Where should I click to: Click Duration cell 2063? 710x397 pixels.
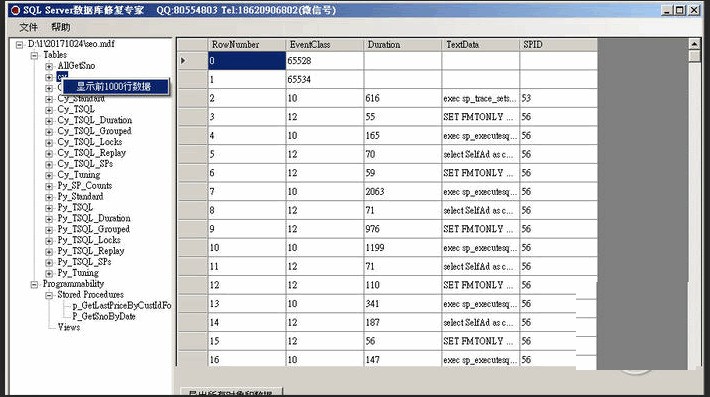[403, 191]
